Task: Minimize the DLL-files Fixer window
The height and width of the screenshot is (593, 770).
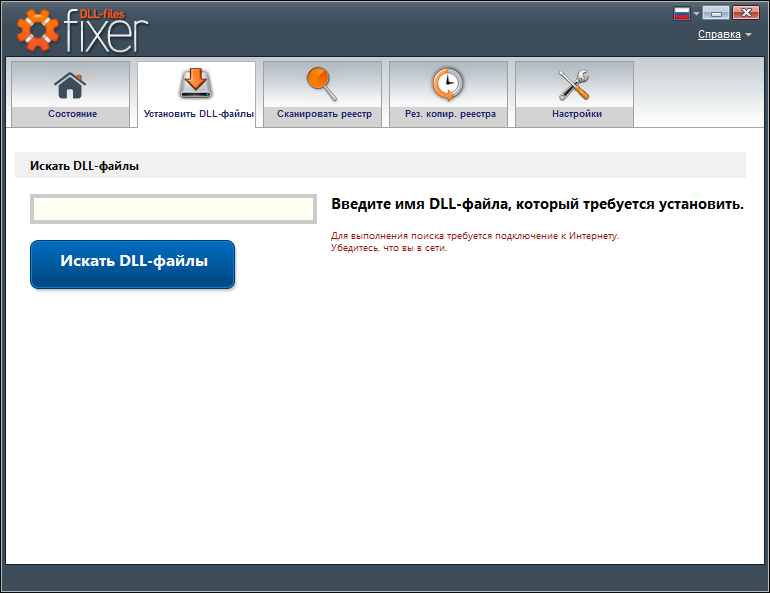Action: [715, 13]
